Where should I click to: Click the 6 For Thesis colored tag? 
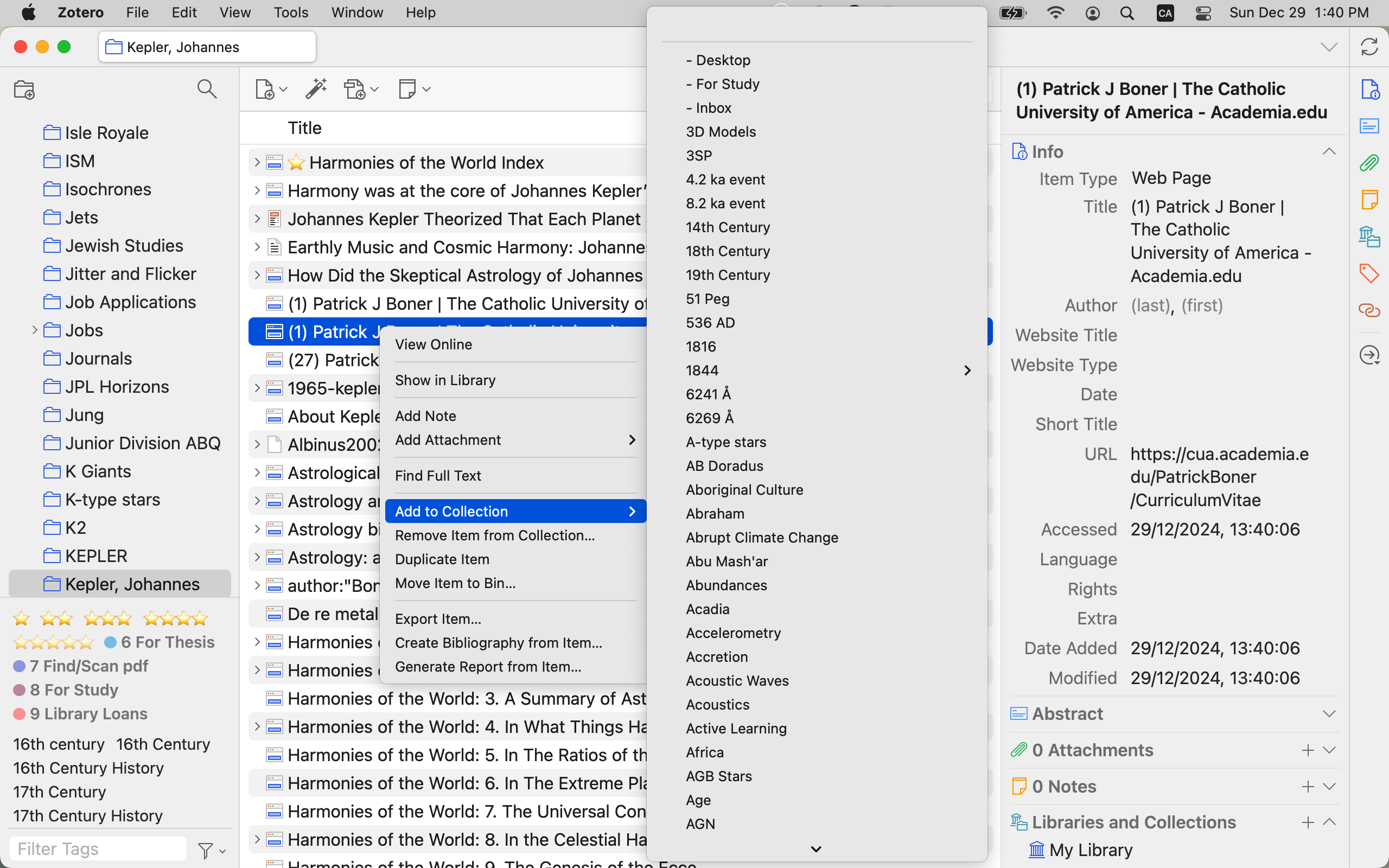(x=160, y=642)
